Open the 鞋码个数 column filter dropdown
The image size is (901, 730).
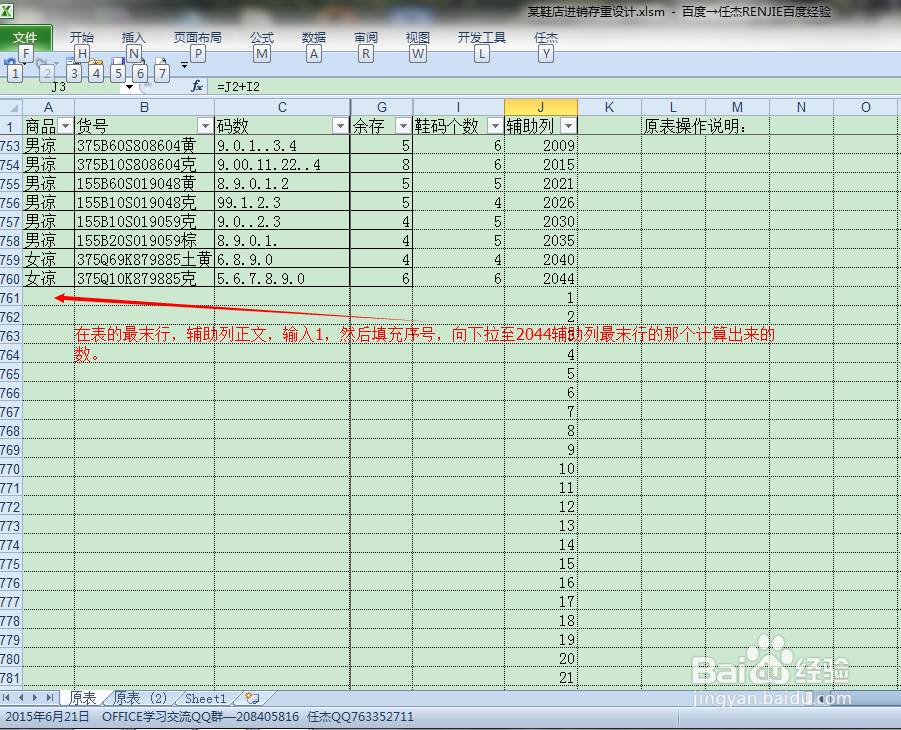point(495,126)
